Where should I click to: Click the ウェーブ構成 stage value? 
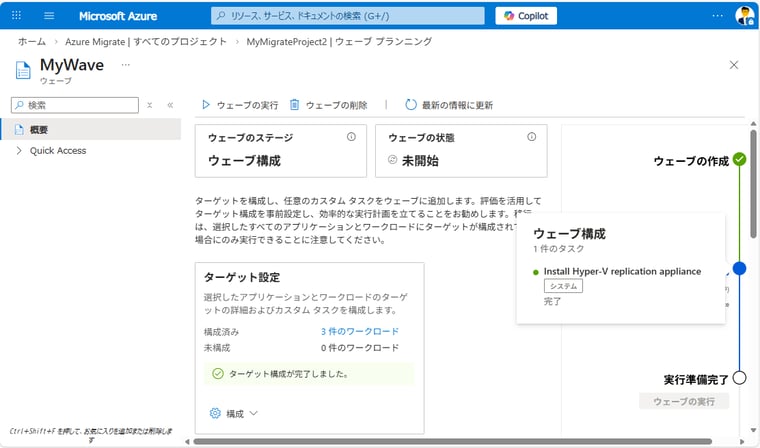[244, 160]
